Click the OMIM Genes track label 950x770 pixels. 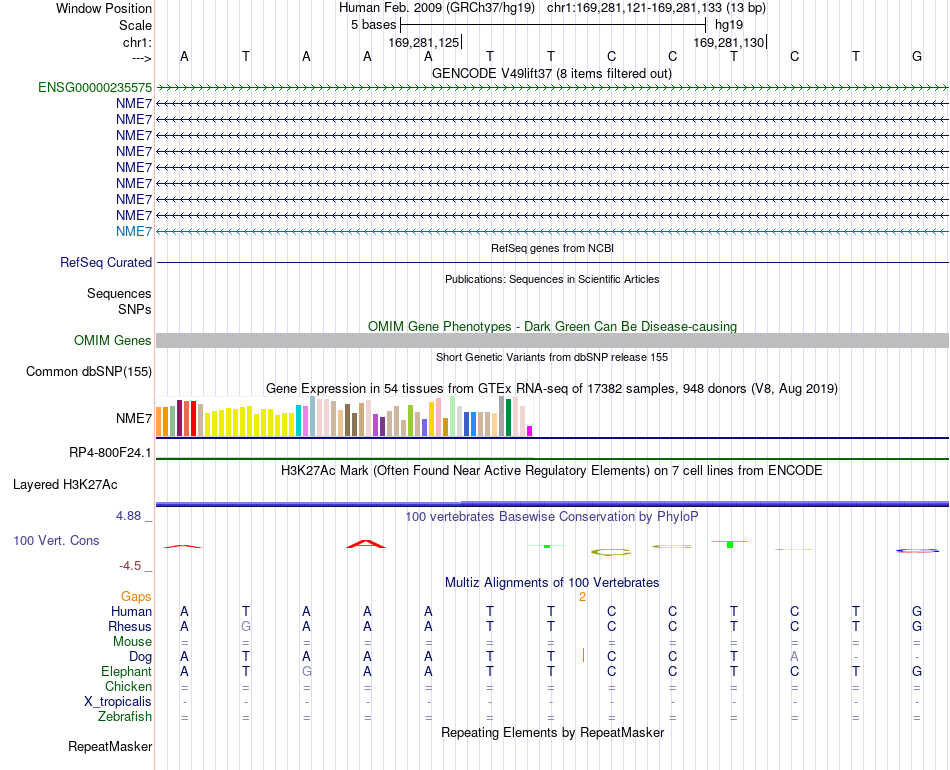(112, 340)
